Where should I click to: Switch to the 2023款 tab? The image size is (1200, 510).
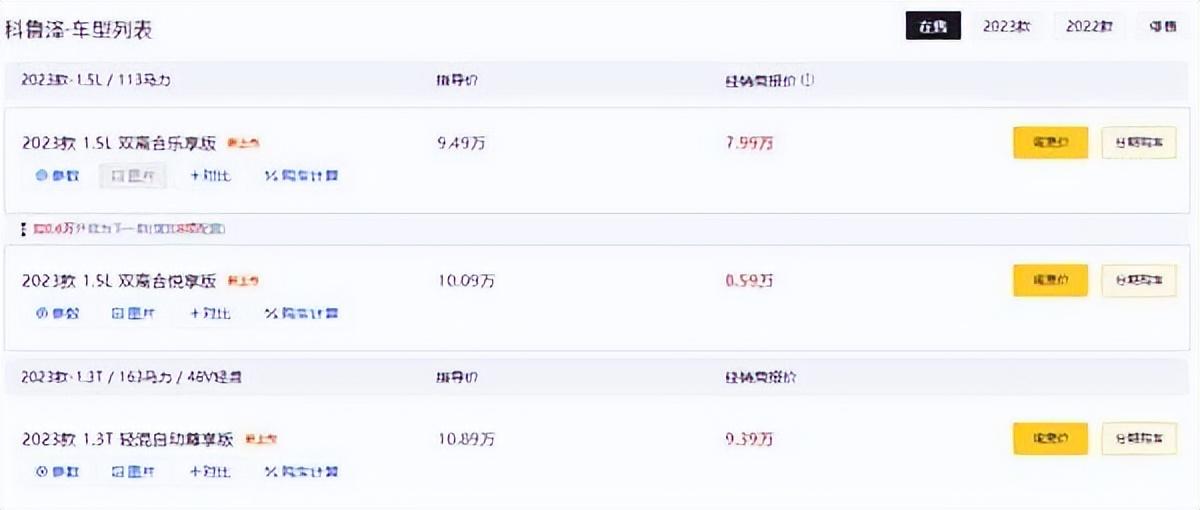coord(1006,27)
